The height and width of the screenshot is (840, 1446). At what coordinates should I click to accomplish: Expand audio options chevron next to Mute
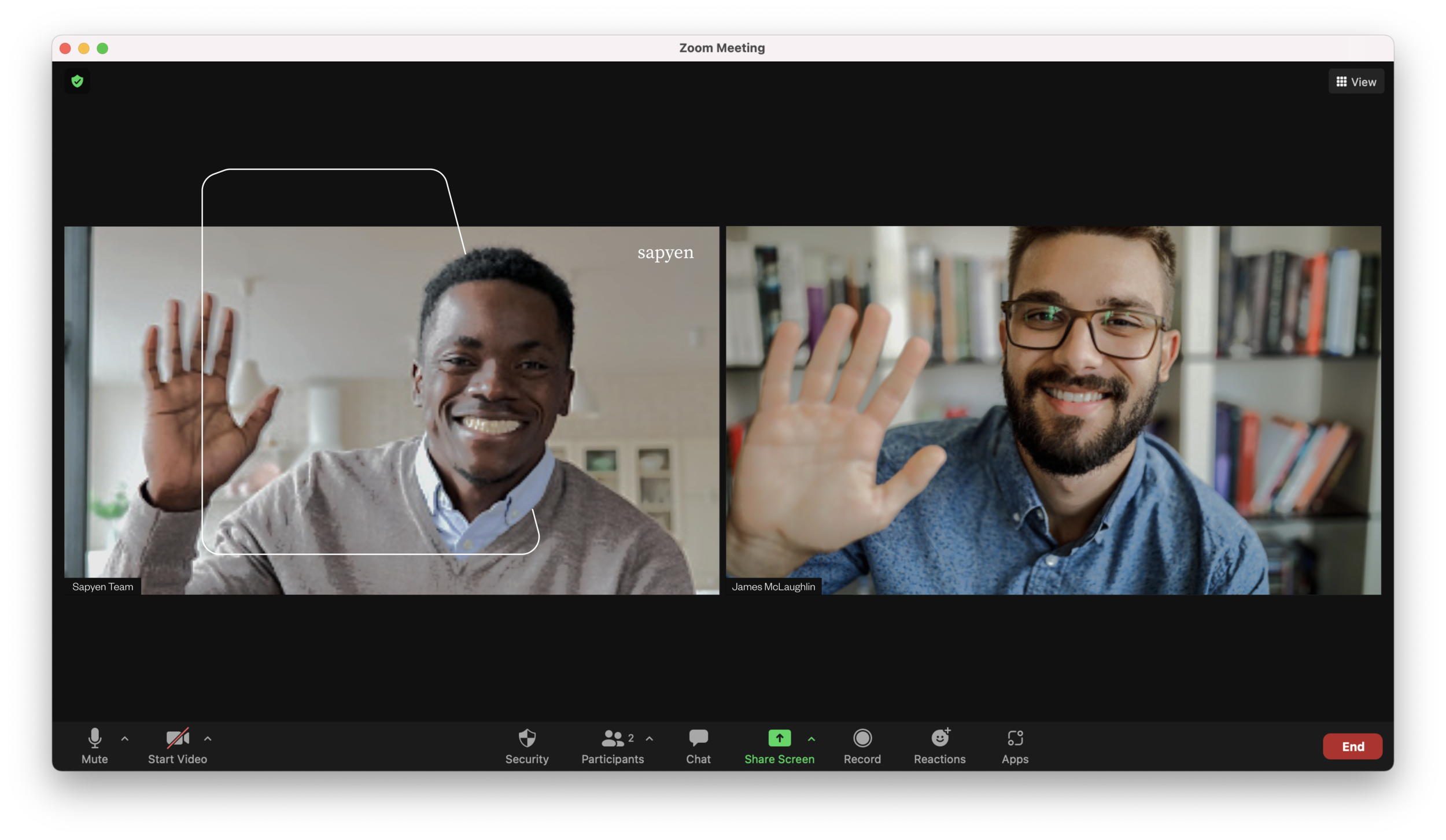coord(125,739)
